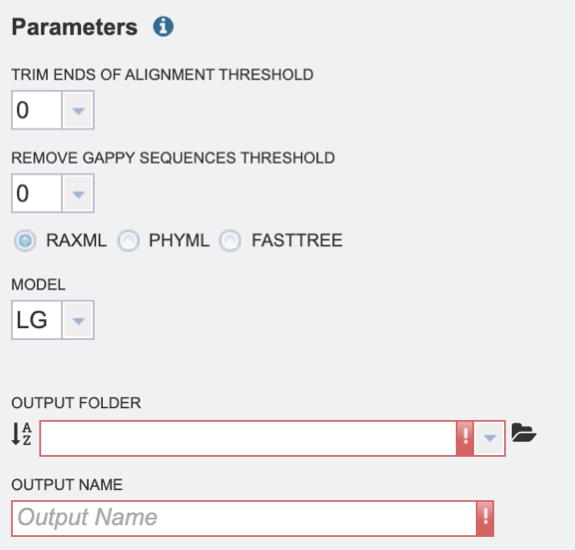This screenshot has width=575, height=550.
Task: Click the Output Folder red warning icon
Action: 465,438
